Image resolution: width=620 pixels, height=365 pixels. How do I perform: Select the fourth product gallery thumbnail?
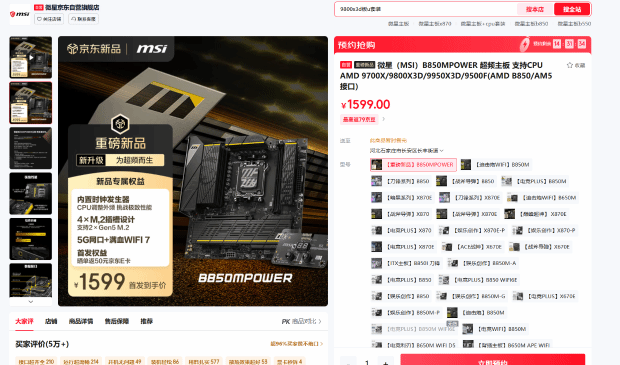(x=30, y=194)
